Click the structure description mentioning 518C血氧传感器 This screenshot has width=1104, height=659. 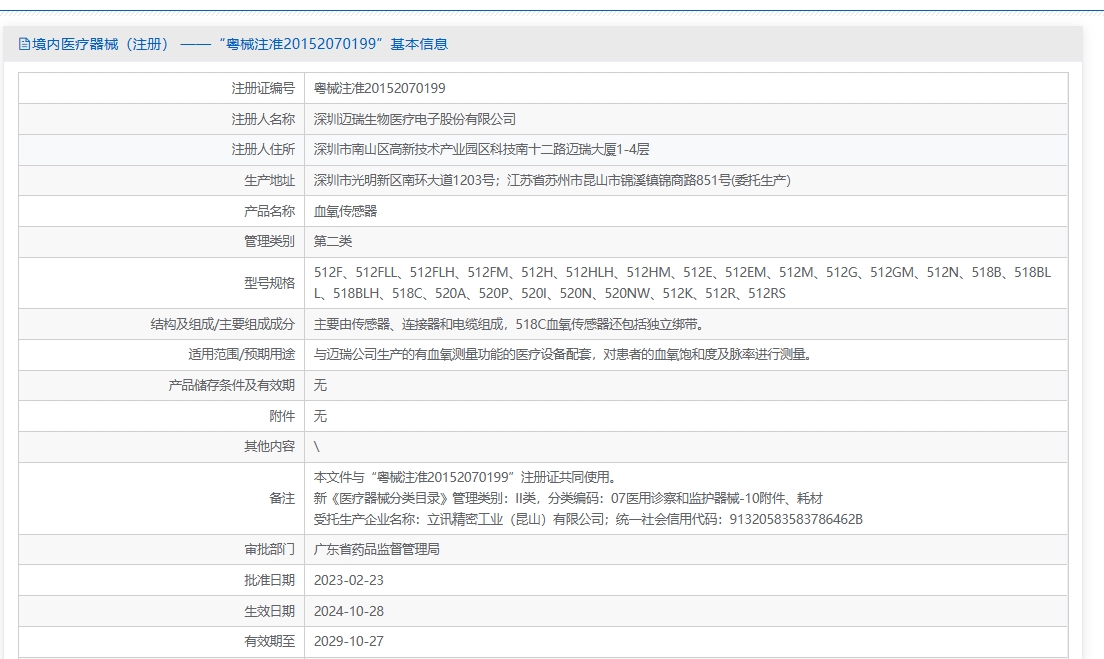[509, 324]
